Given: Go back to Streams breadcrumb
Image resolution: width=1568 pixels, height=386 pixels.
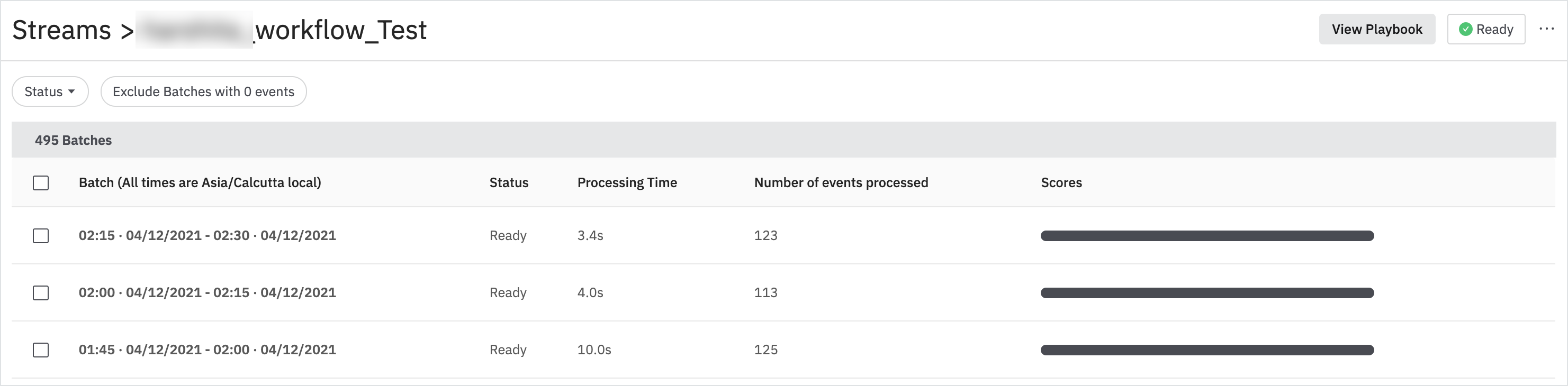Looking at the screenshot, I should click(x=61, y=30).
